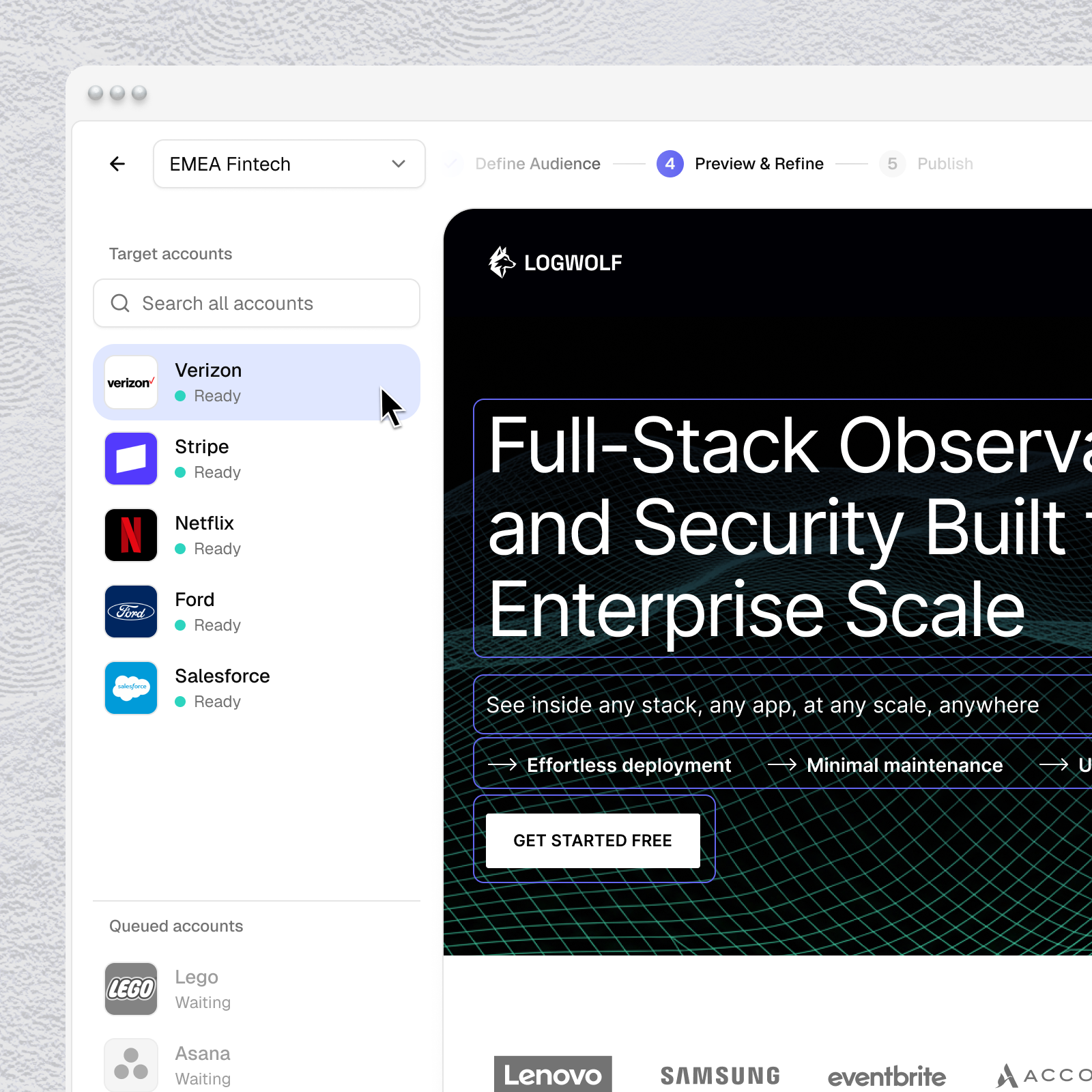This screenshot has width=1092, height=1092.
Task: Click the Logwolf wolf logo icon
Action: pos(502,262)
